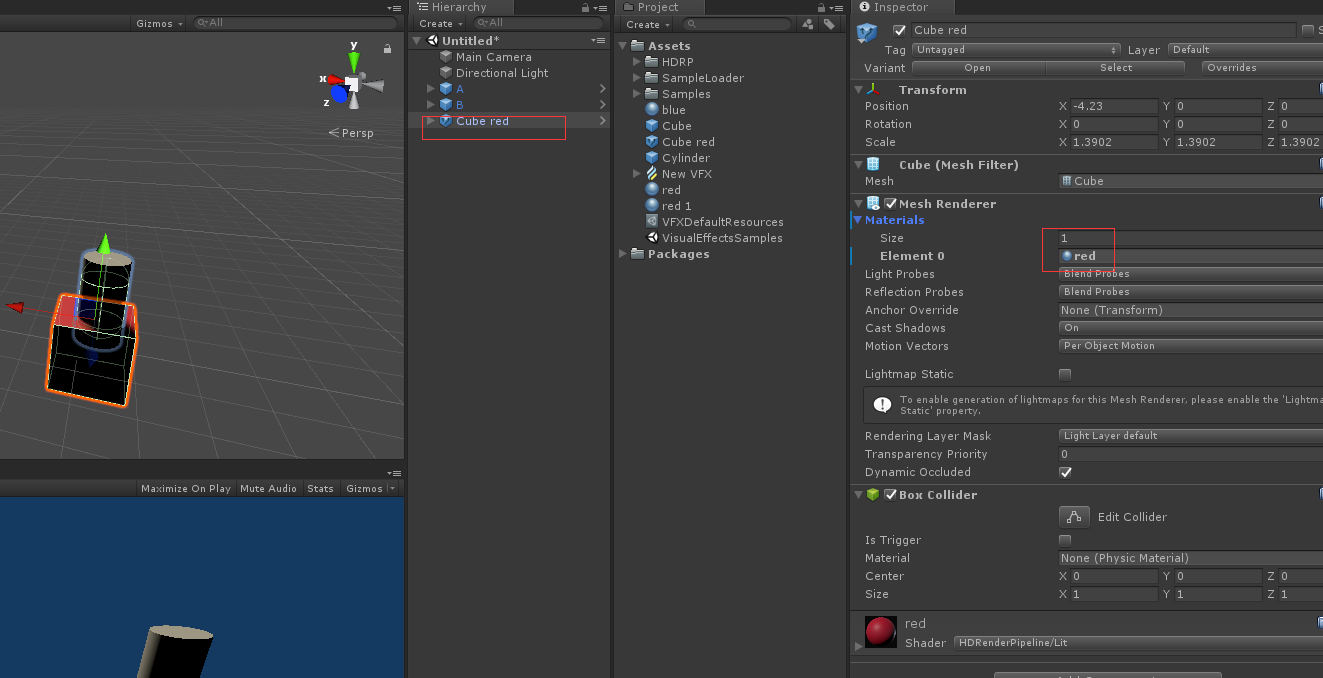Viewport: 1323px width, 678px height.
Task: Click the red material preview sphere
Action: [x=880, y=630]
